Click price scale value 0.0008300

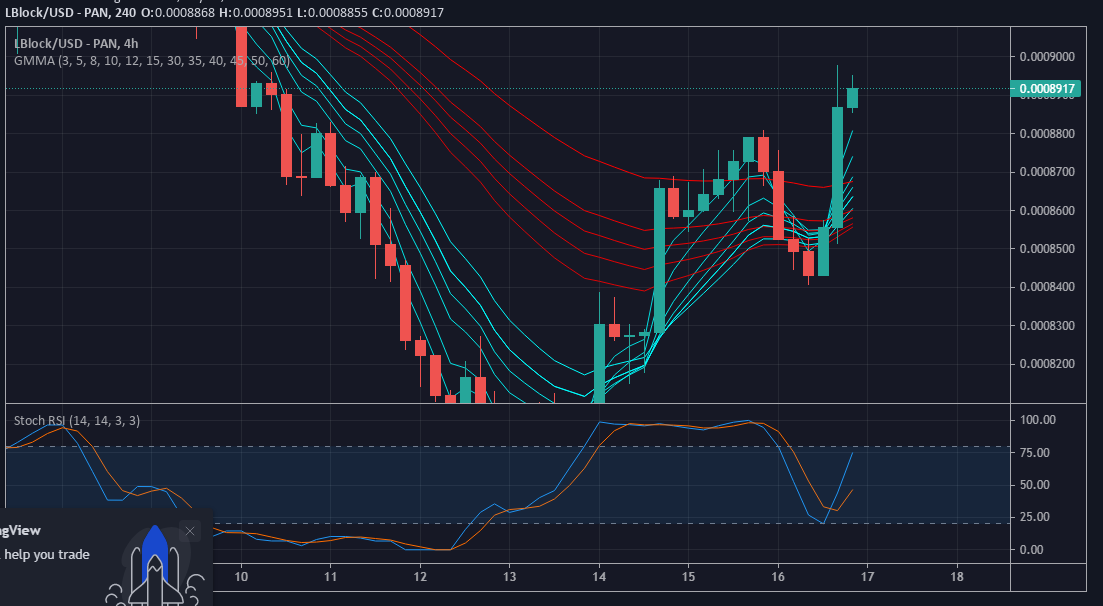(1047, 326)
